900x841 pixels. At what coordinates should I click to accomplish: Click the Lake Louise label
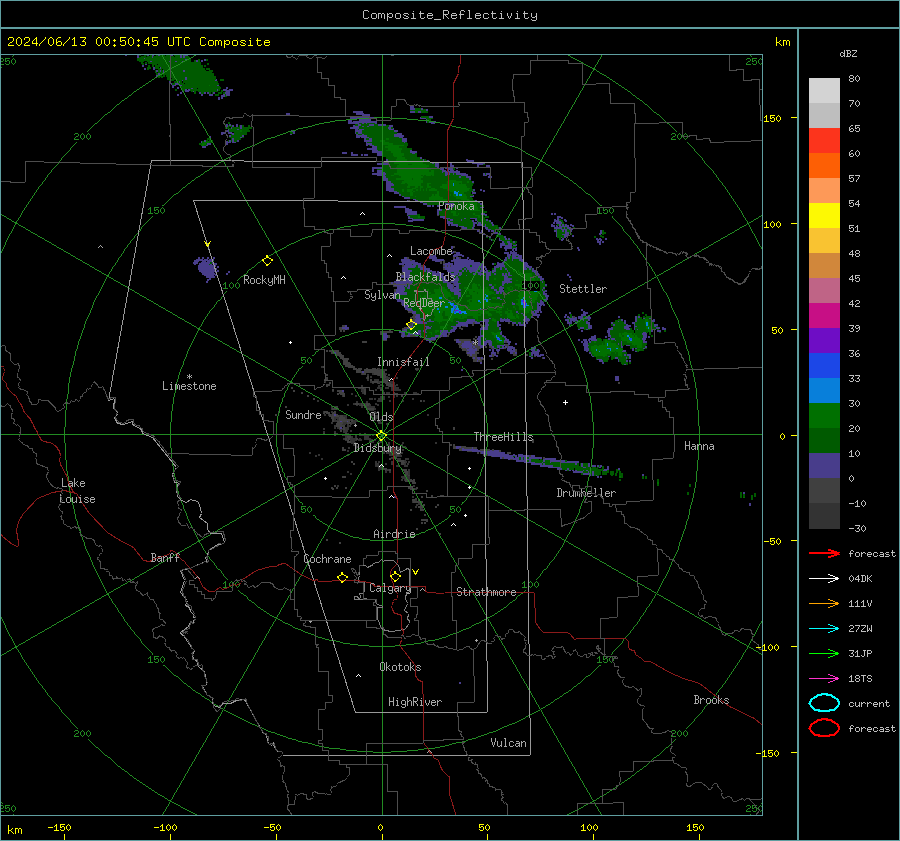77,491
